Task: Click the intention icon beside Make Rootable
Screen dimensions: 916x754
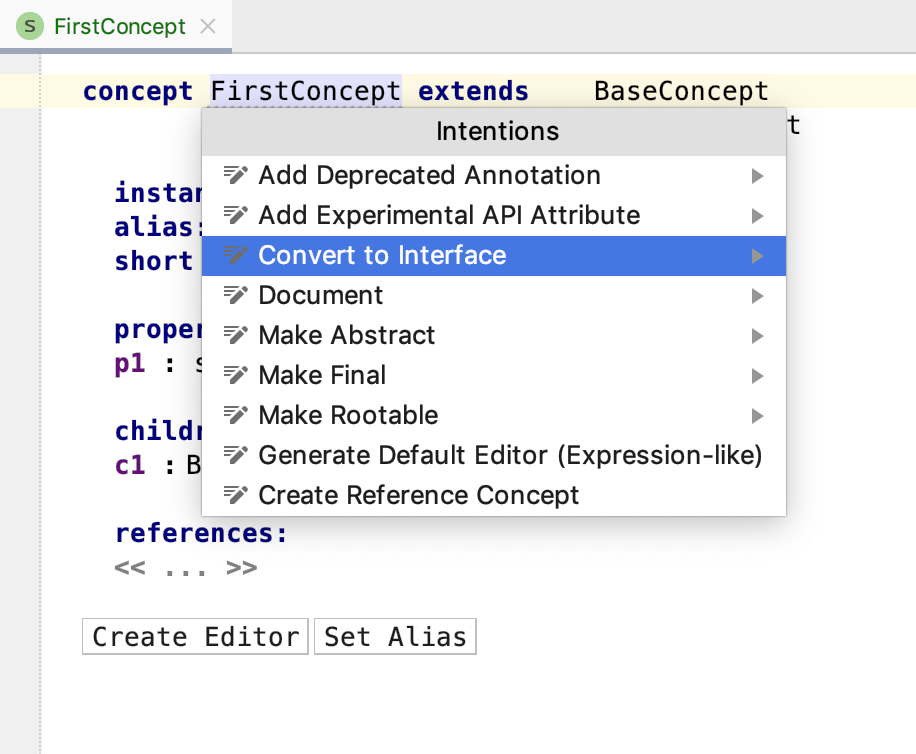Action: (x=235, y=416)
